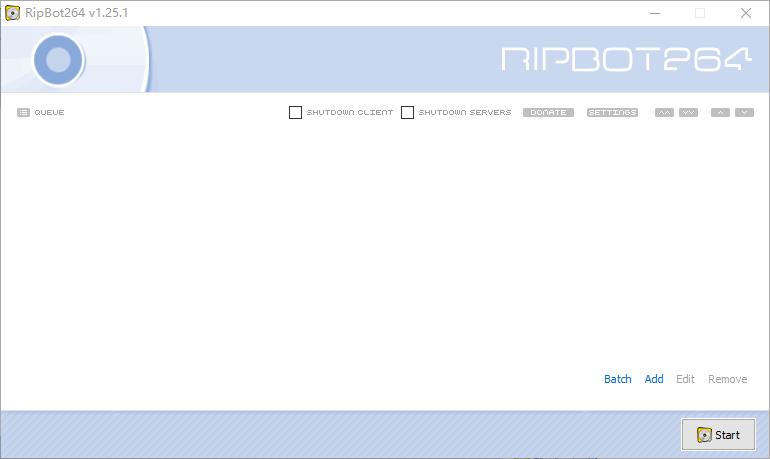
Task: Click the Remove link
Action: 727,379
